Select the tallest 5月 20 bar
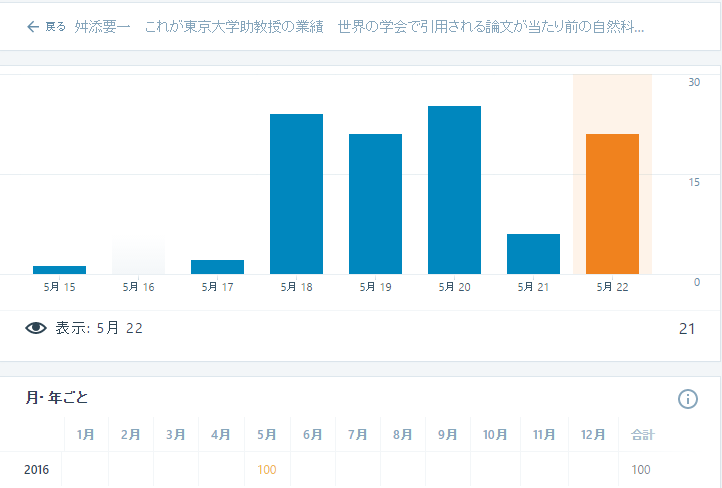Image resolution: width=722 pixels, height=488 pixels. click(x=454, y=190)
